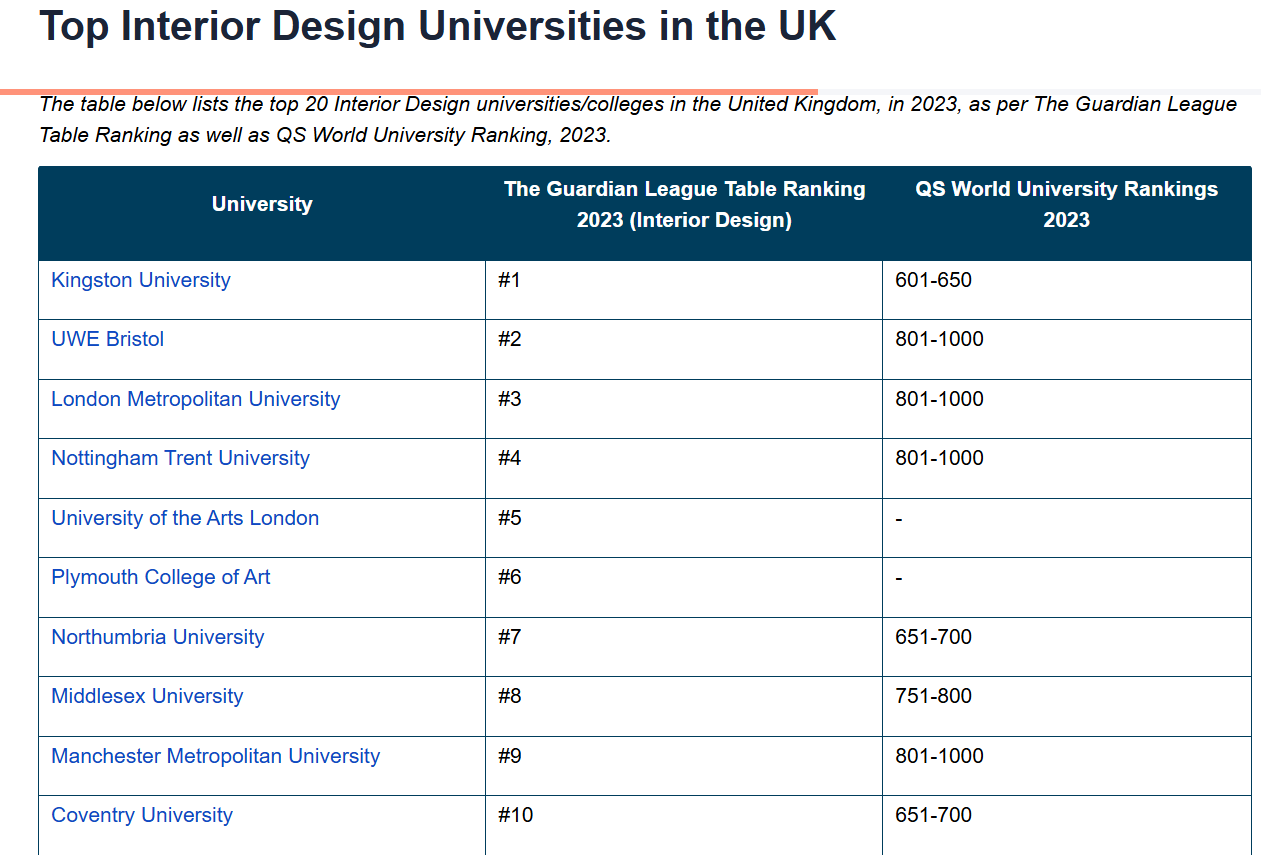
Task: Click the London Metropolitan University link
Action: [196, 399]
